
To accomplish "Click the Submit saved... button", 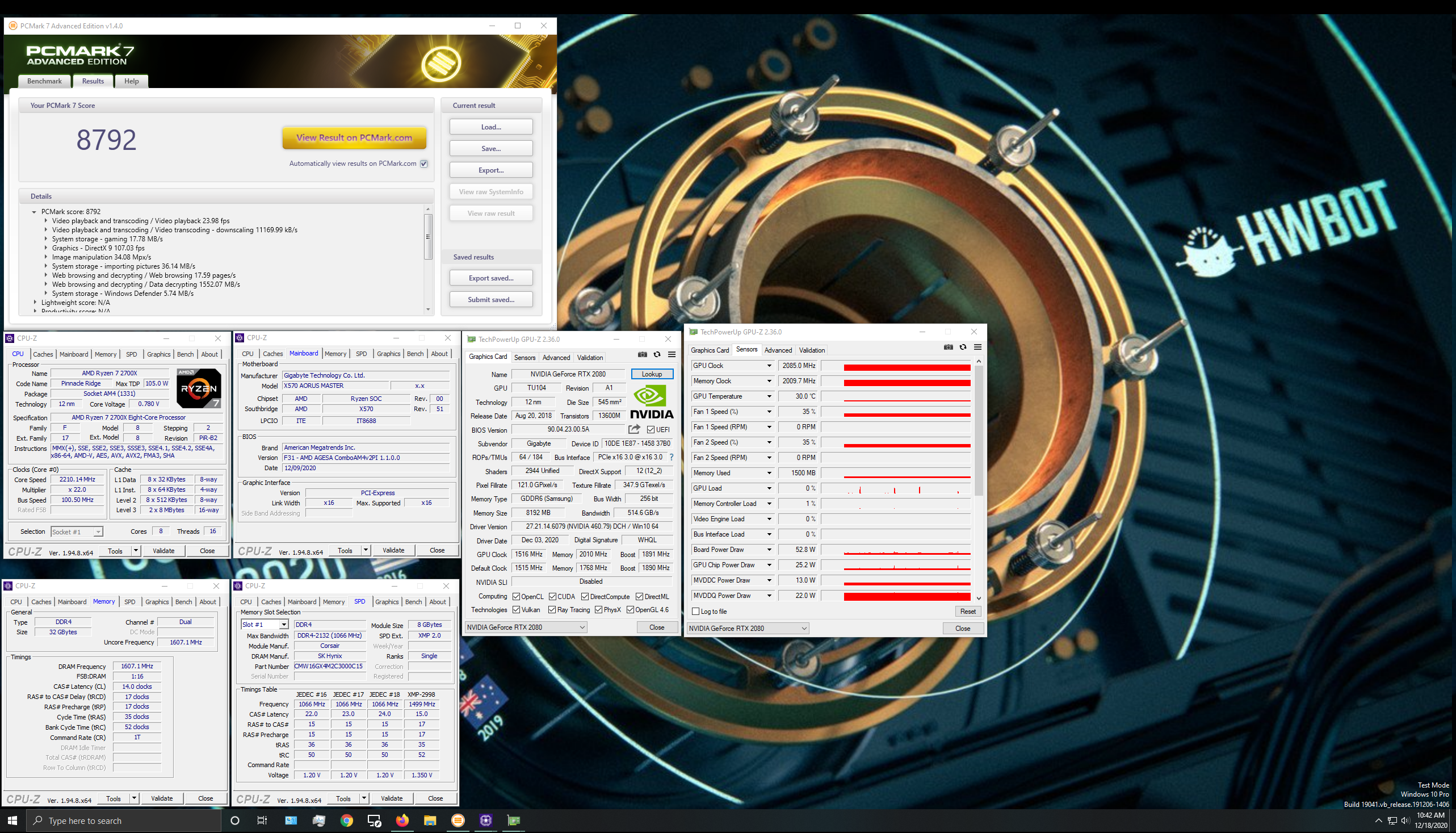I will point(491,300).
